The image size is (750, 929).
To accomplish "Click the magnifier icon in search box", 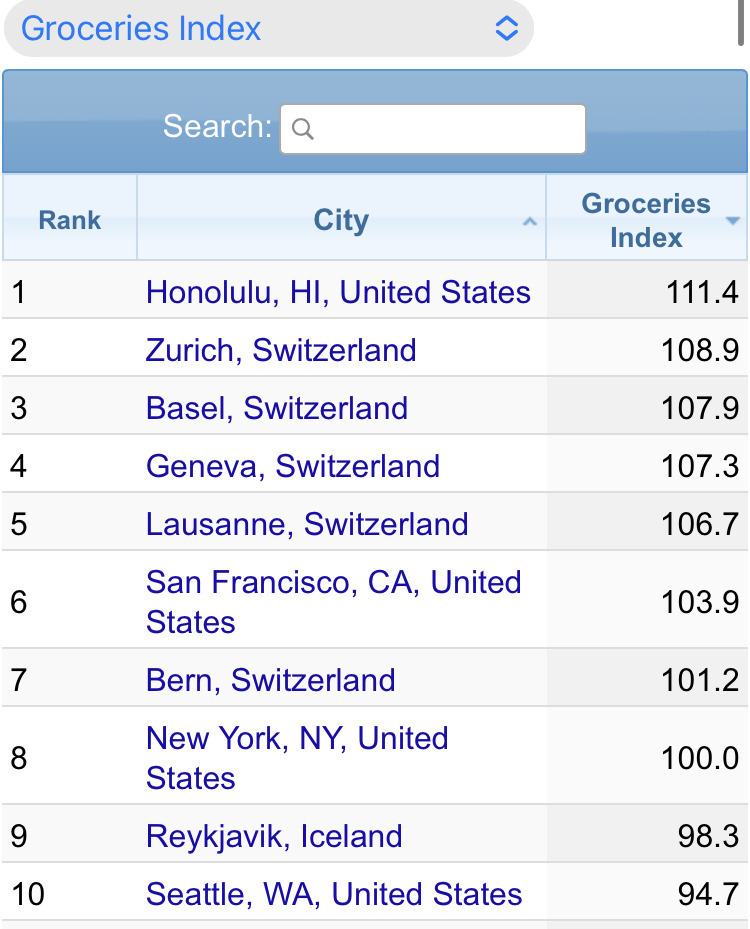I will 303,129.
